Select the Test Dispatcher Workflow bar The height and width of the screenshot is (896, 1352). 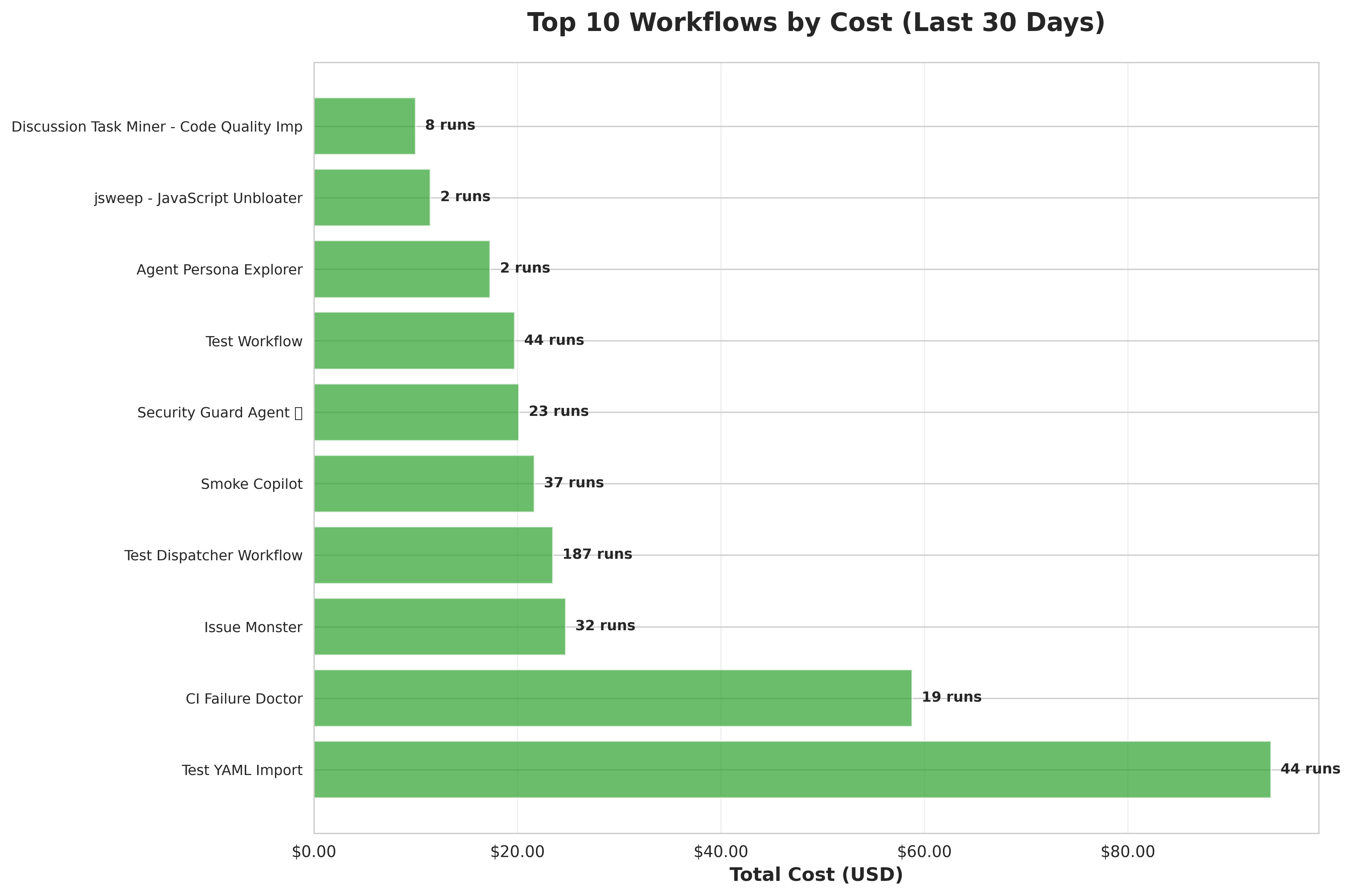click(433, 555)
